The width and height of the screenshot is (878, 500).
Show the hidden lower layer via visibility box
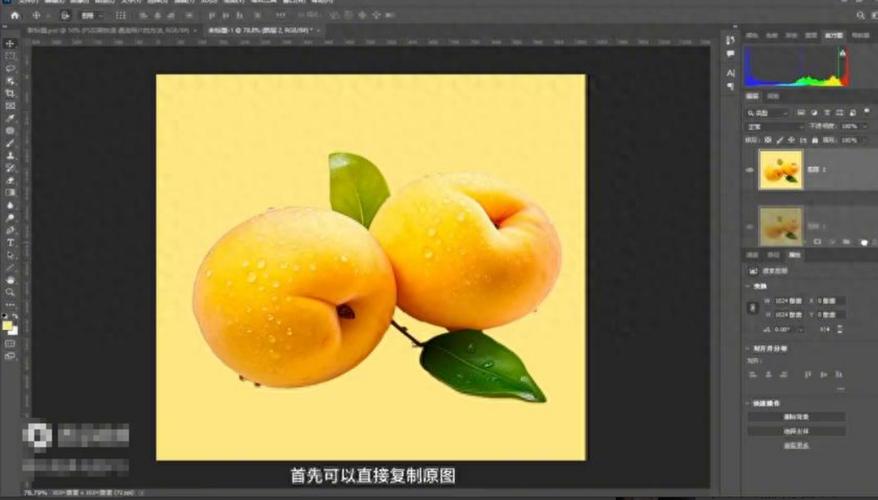pos(750,226)
